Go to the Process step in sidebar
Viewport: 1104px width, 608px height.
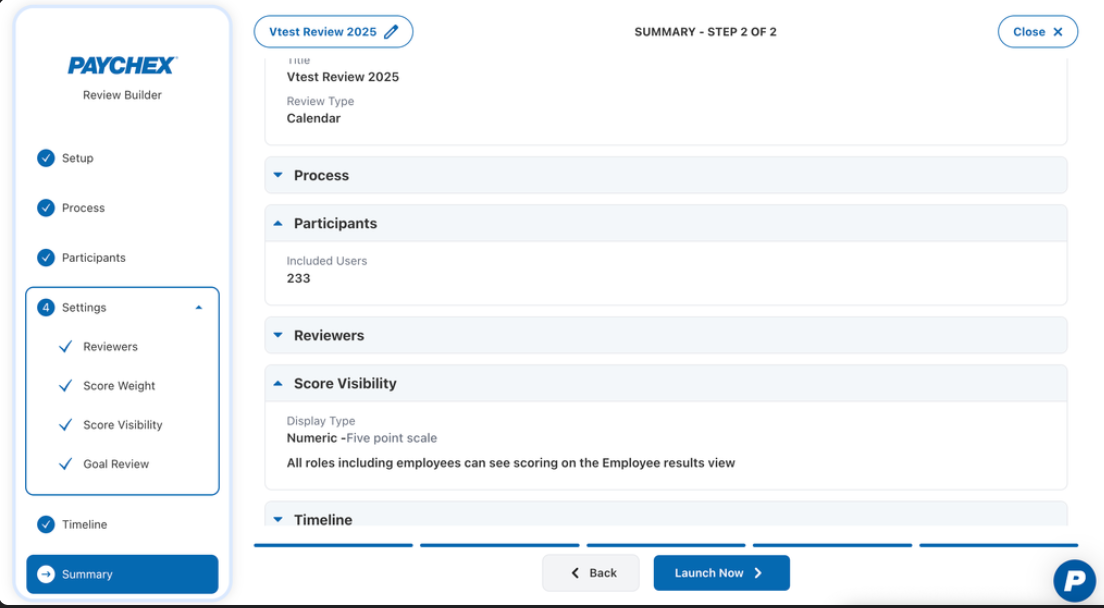[x=83, y=208]
